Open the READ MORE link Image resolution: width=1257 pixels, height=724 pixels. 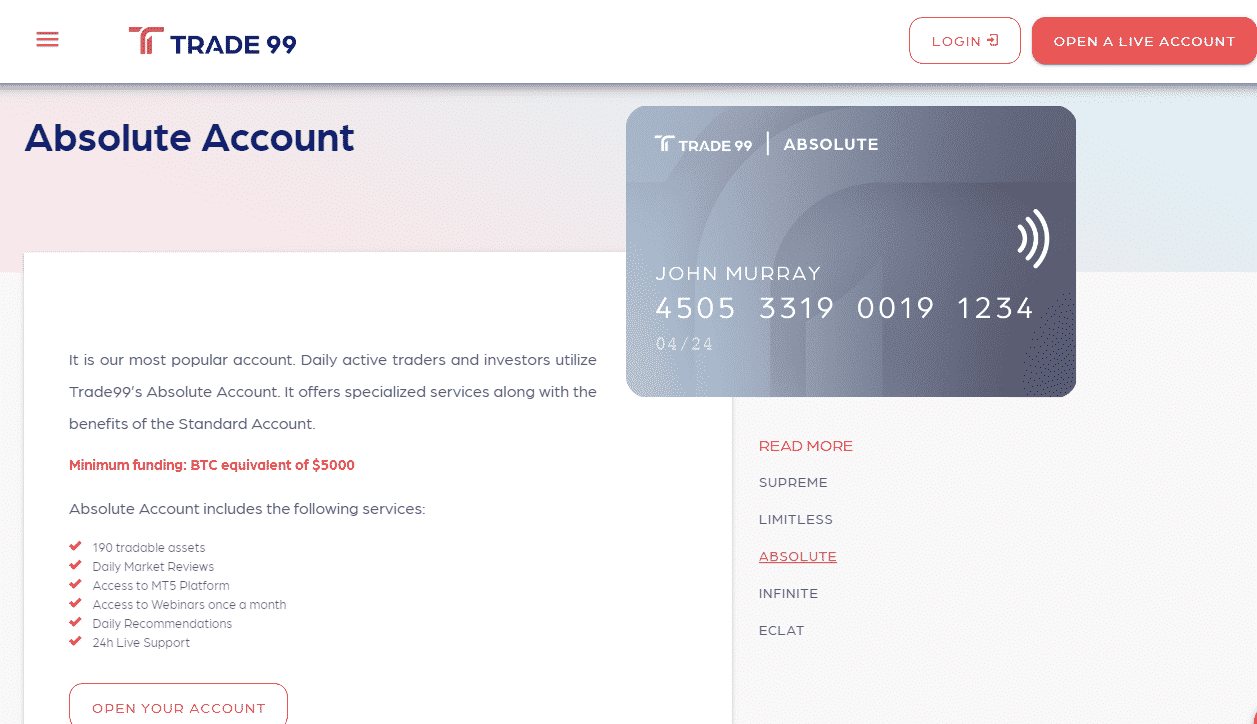point(806,446)
